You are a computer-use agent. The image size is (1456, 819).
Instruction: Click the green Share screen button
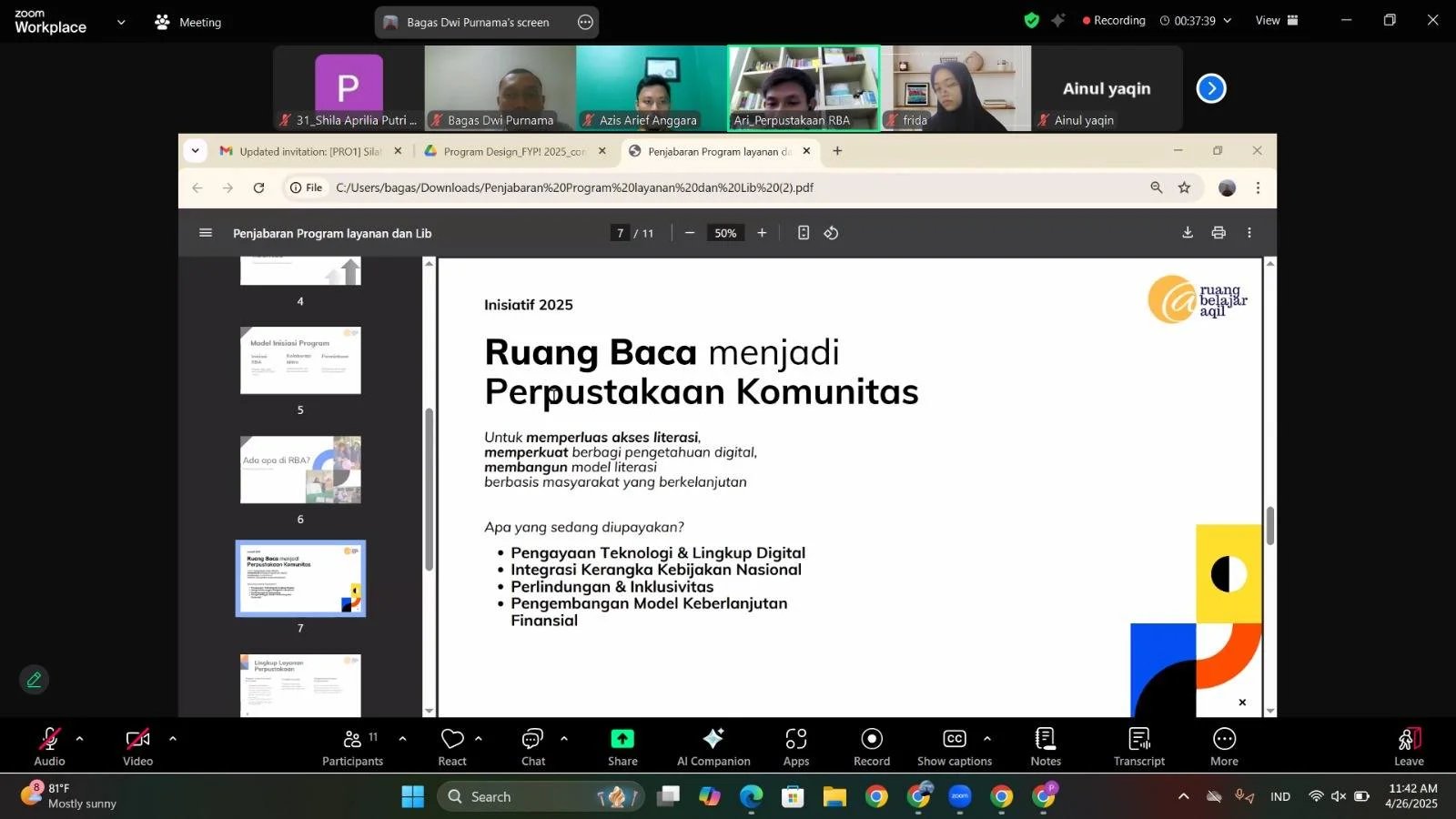(622, 746)
